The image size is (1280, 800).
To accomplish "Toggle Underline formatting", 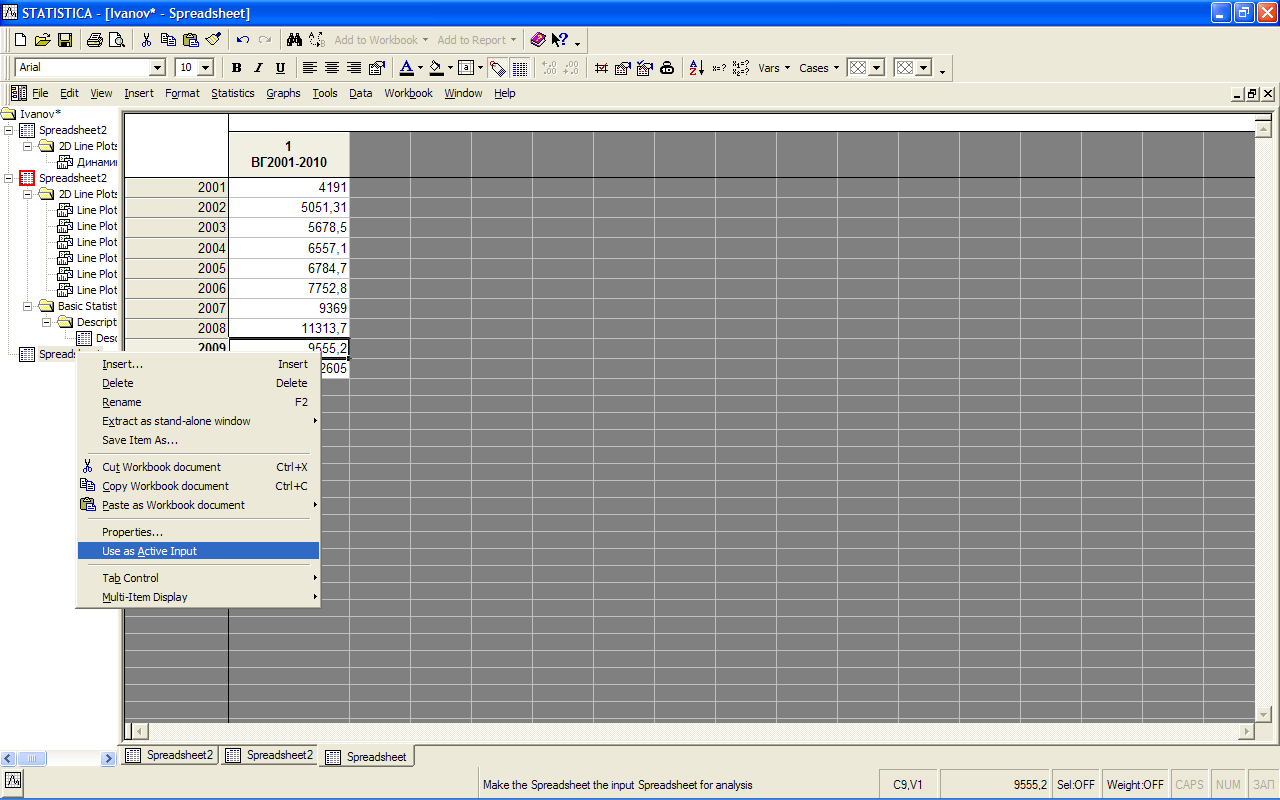I will pos(280,68).
